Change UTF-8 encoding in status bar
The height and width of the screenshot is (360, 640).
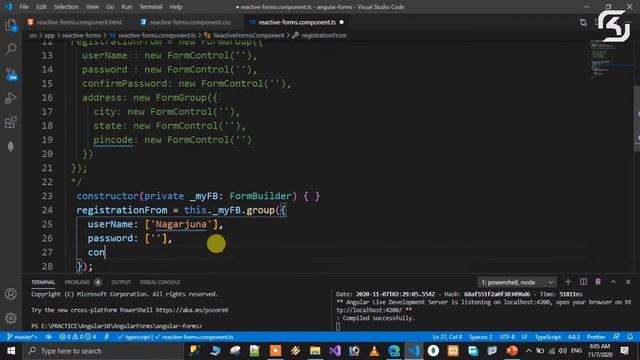[x=507, y=337]
